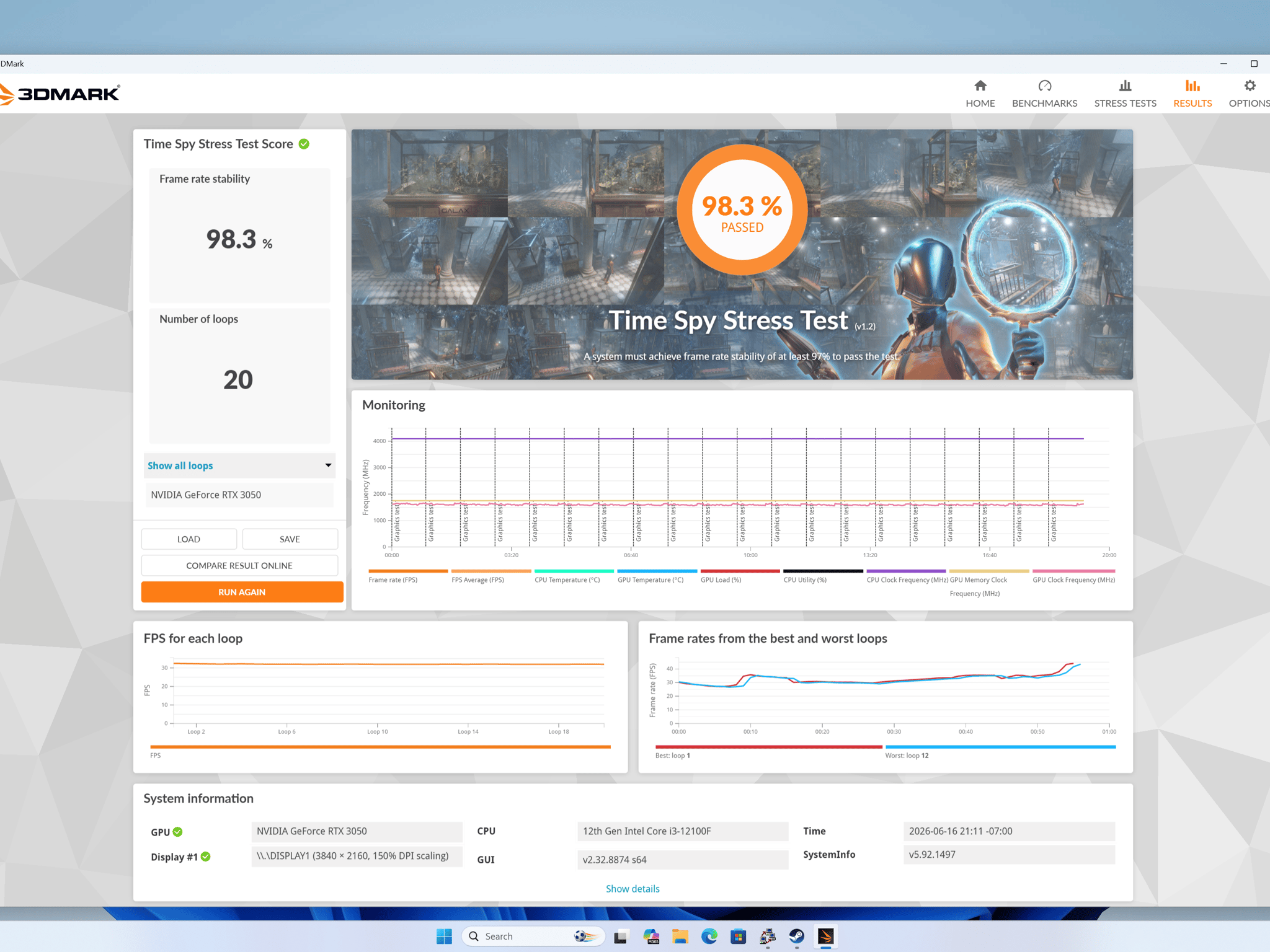Click the dropdown arrow beside Show all loops
Image resolution: width=1270 pixels, height=952 pixels.
(x=328, y=465)
